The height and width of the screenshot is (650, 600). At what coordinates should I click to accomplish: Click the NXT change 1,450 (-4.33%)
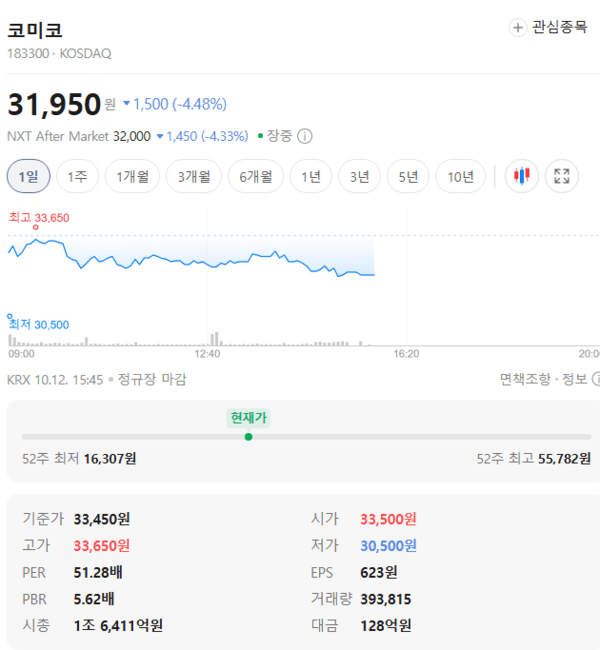tap(202, 136)
